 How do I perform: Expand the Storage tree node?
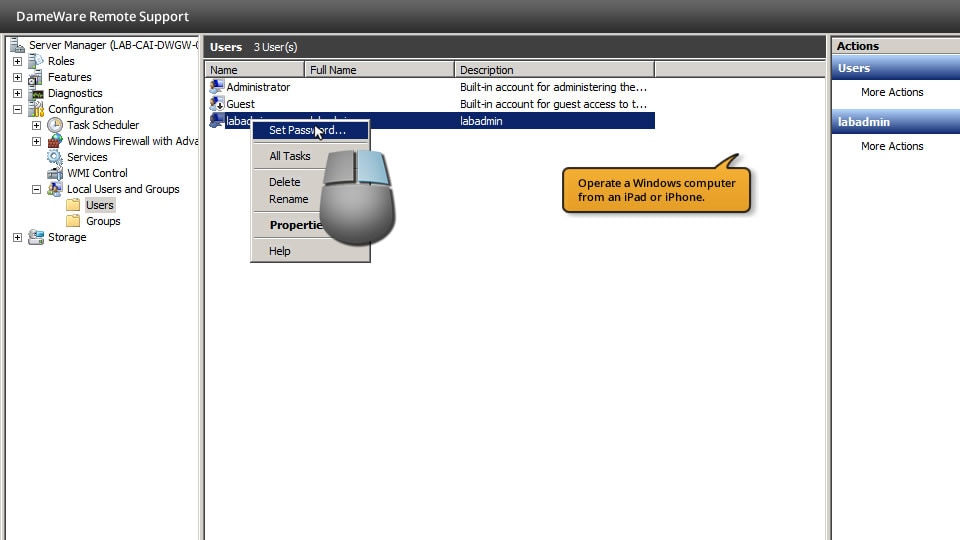[x=17, y=237]
